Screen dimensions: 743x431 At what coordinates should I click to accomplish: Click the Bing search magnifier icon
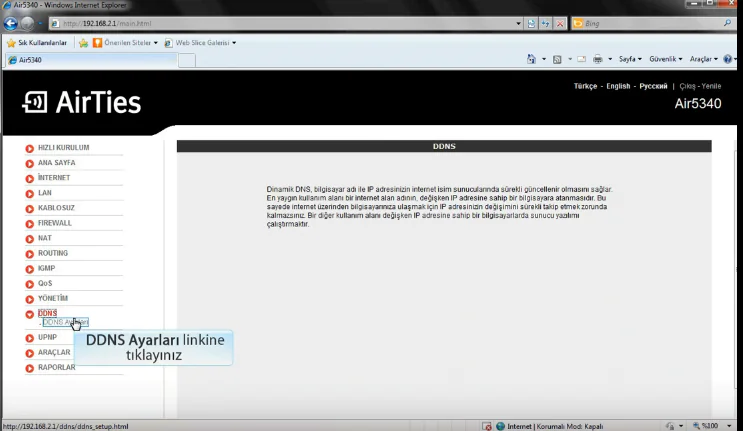727,23
